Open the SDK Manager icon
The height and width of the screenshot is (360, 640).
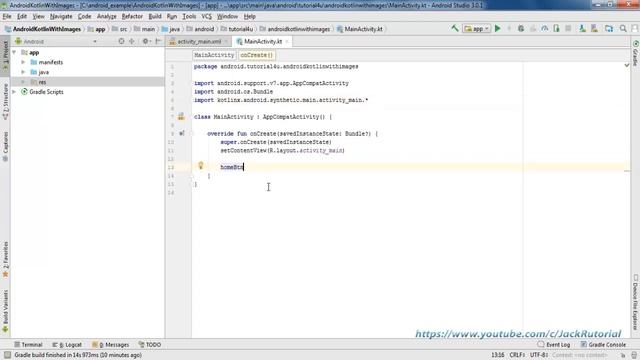click(x=594, y=29)
